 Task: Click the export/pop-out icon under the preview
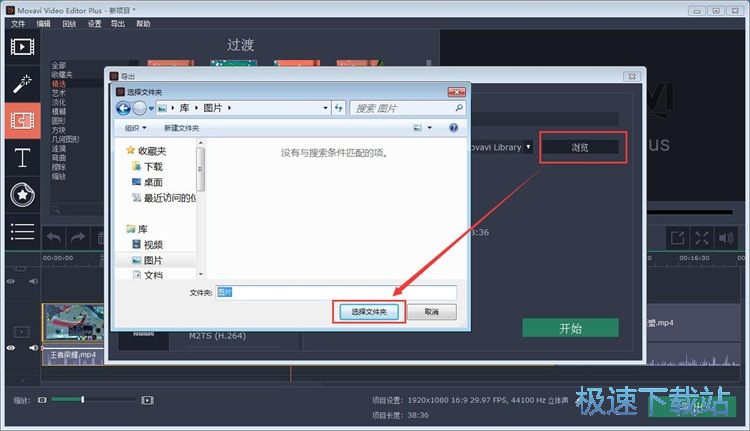(x=677, y=238)
